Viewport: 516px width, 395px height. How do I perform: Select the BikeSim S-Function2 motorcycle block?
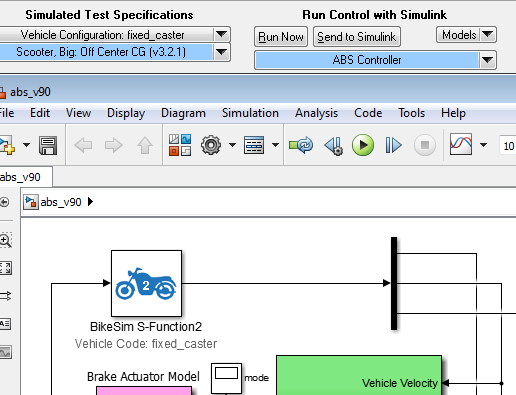(x=146, y=283)
